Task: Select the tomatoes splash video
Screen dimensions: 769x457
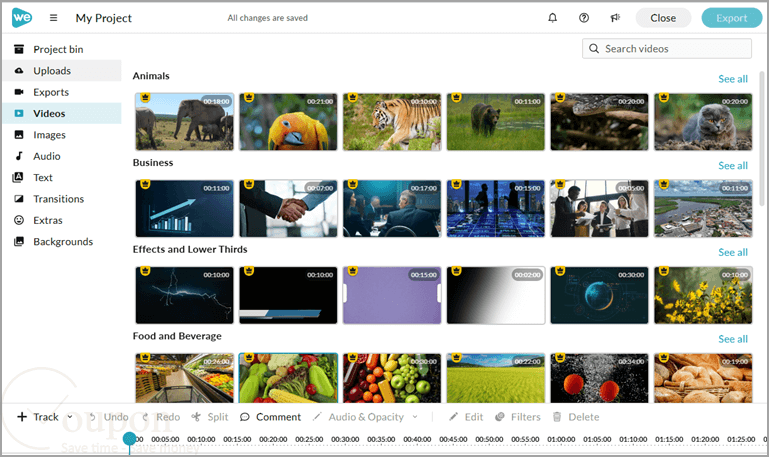Action: pos(599,378)
